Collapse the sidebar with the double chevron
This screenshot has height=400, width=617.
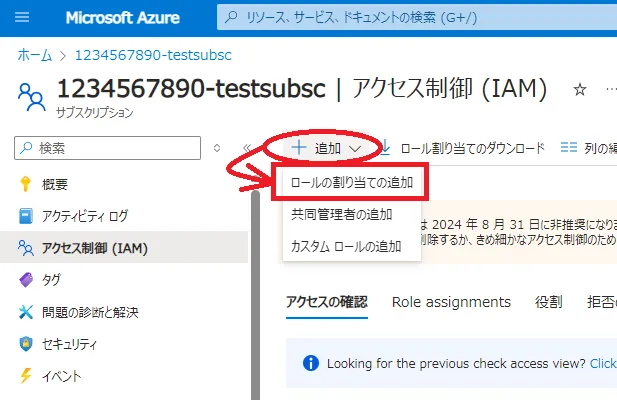[x=247, y=148]
